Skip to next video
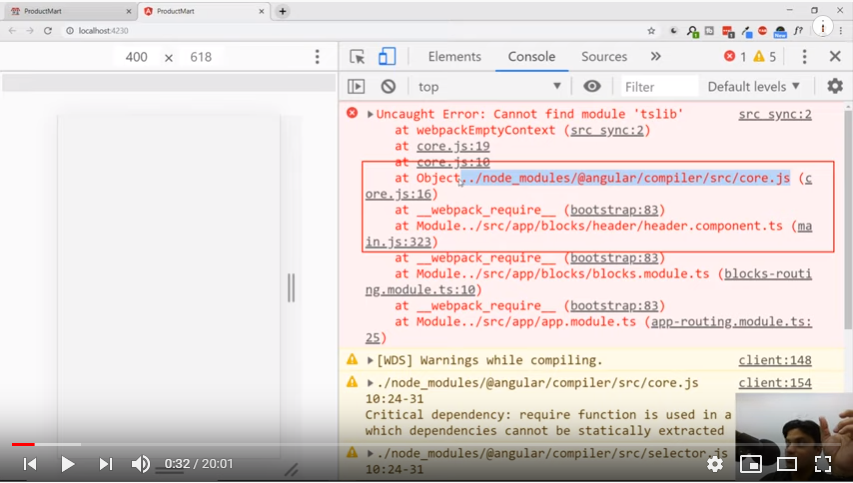 (105, 464)
